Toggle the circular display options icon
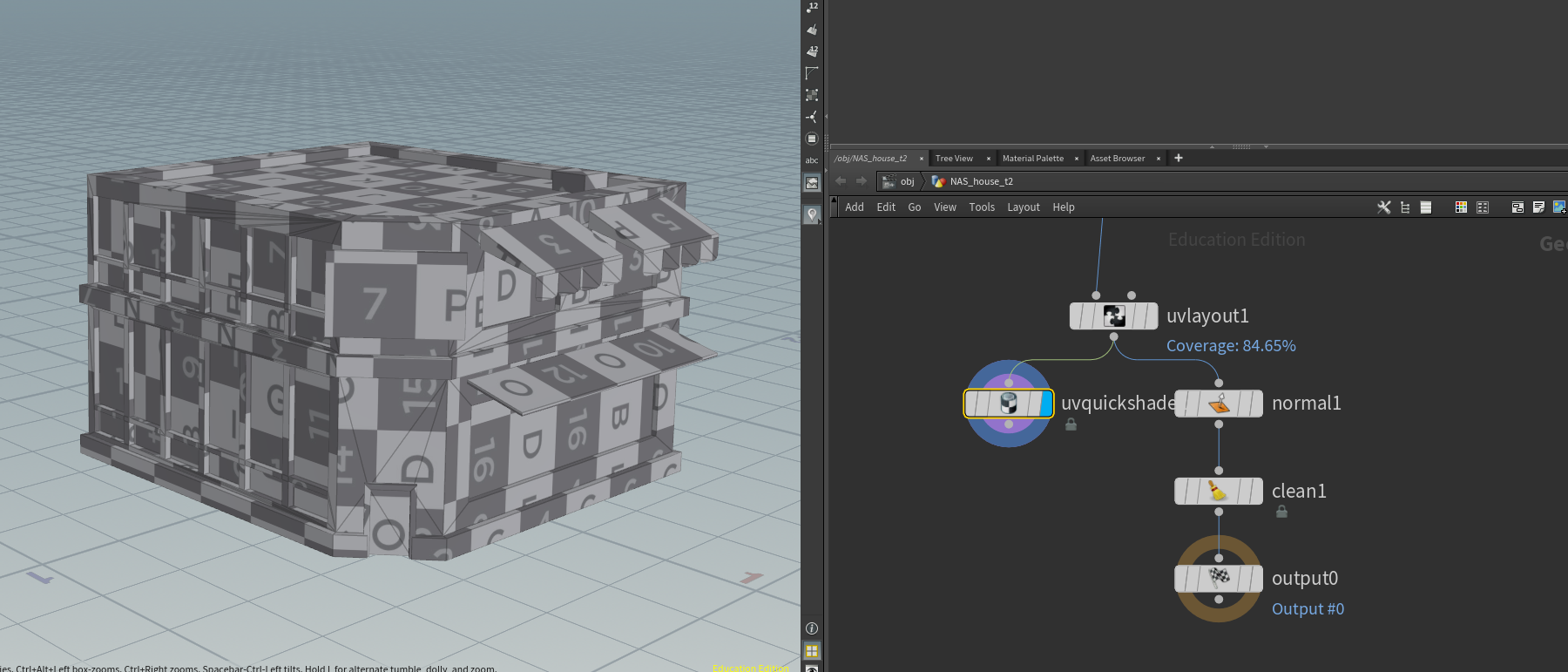Screen dimensions: 1568x672 [x=812, y=139]
